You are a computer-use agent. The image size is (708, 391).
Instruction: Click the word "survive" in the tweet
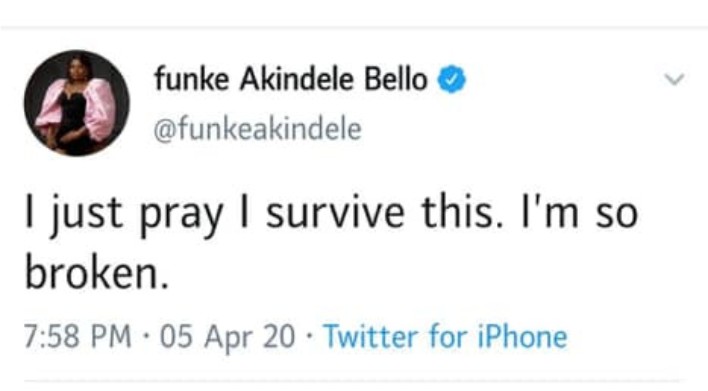tap(335, 213)
